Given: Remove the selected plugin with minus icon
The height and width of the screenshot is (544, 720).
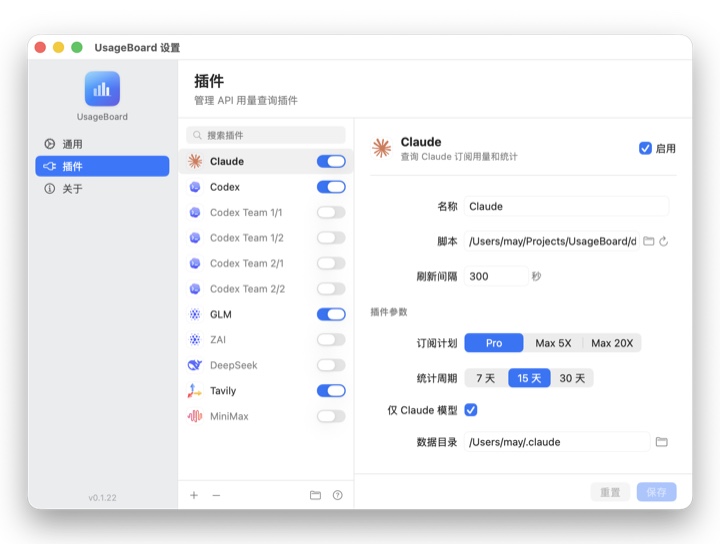Looking at the screenshot, I should (x=216, y=495).
